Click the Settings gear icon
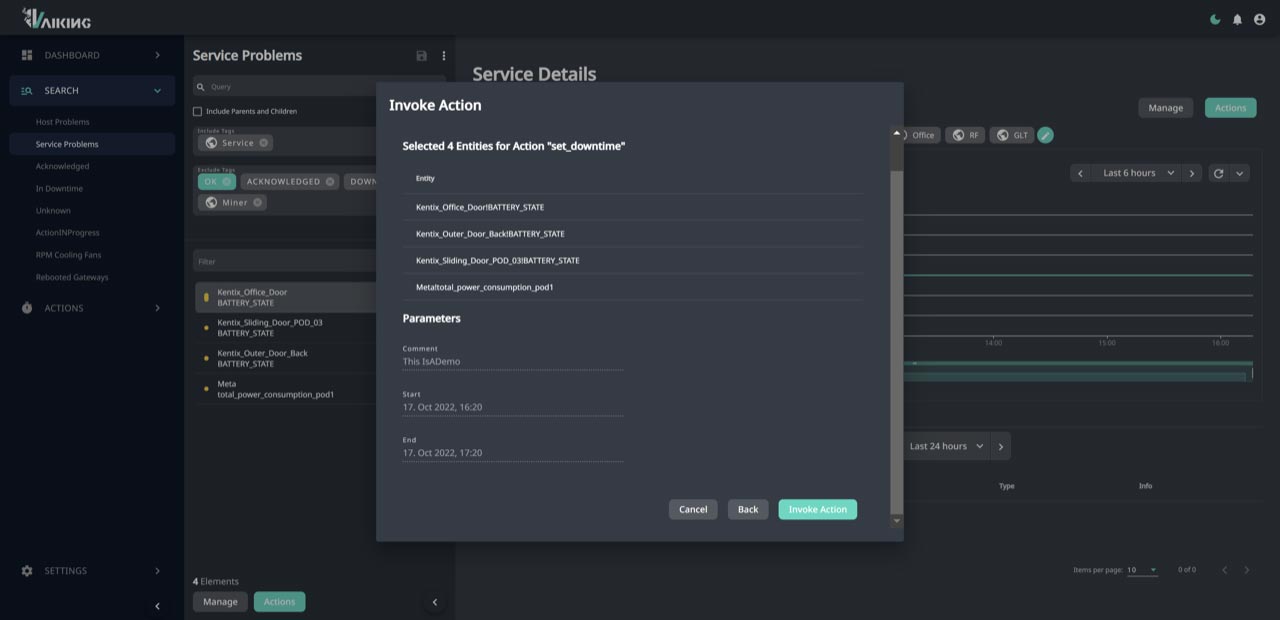The image size is (1280, 620). [27, 571]
